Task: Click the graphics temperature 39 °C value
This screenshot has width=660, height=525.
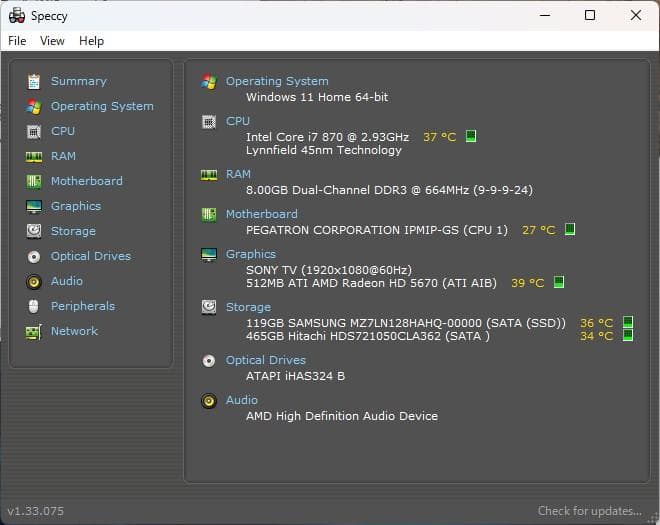Action: click(527, 283)
